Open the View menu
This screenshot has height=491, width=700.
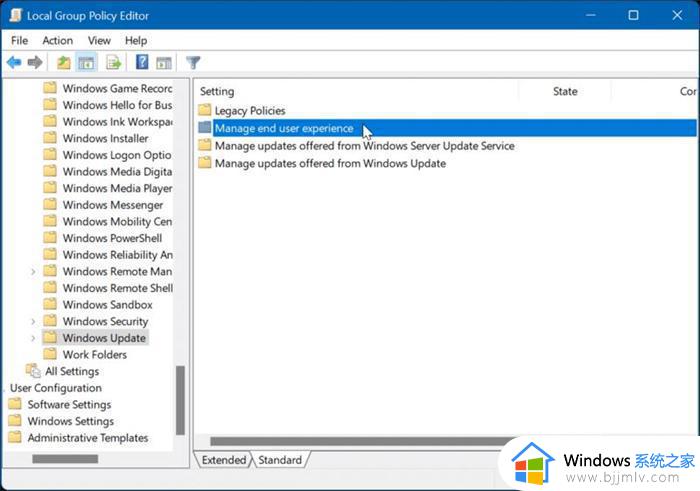coord(99,41)
